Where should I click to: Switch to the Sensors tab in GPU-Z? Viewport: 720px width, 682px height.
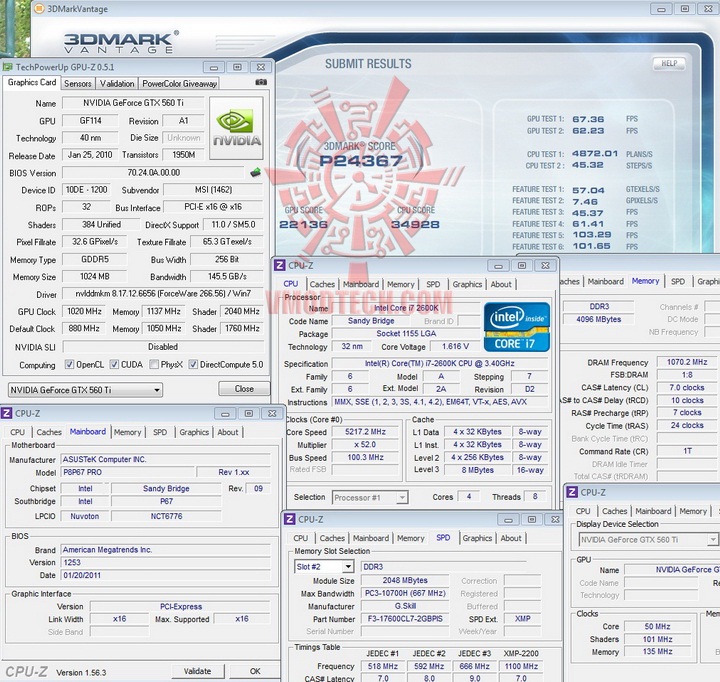78,84
